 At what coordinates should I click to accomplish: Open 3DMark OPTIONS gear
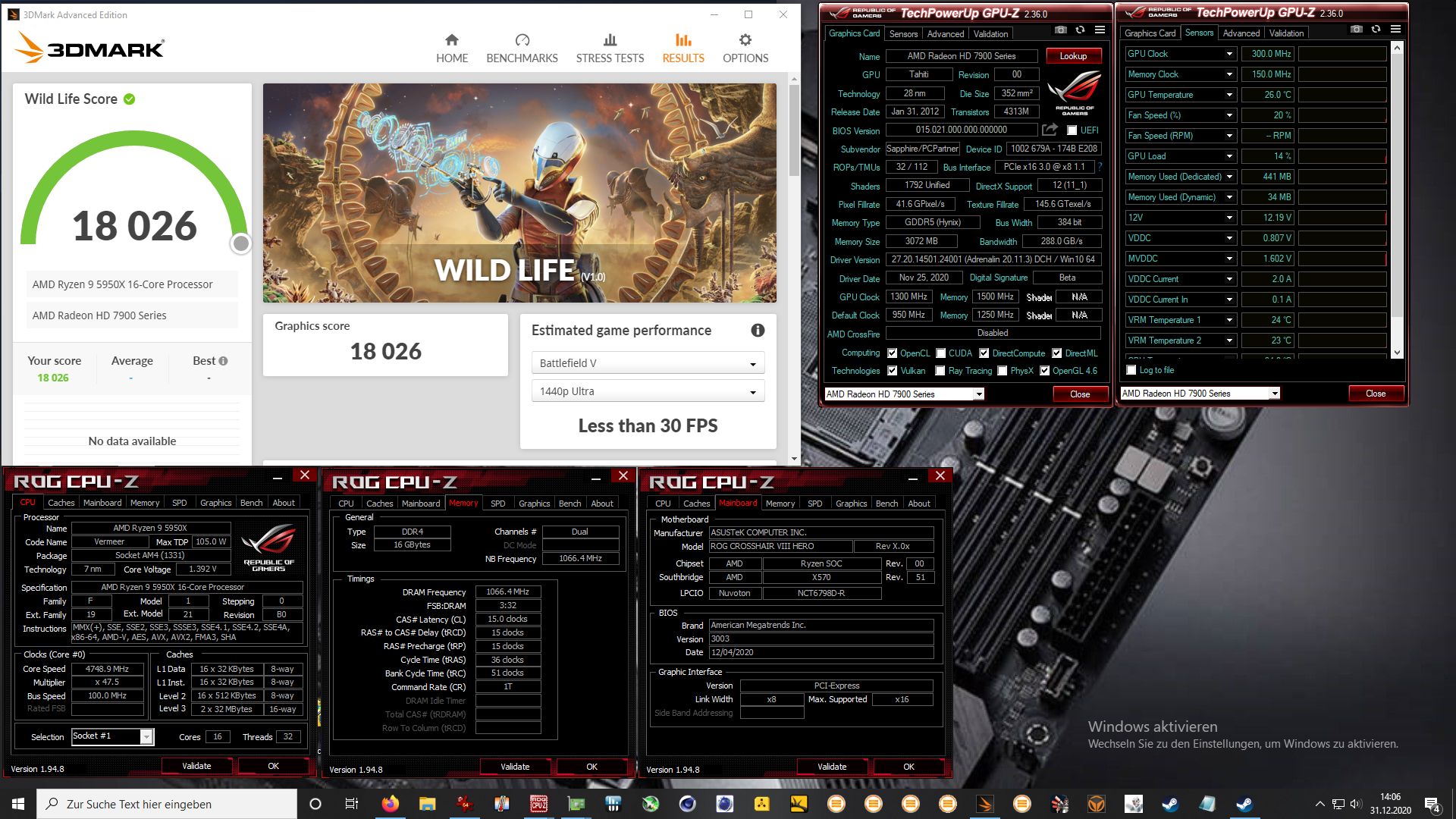pos(745,49)
